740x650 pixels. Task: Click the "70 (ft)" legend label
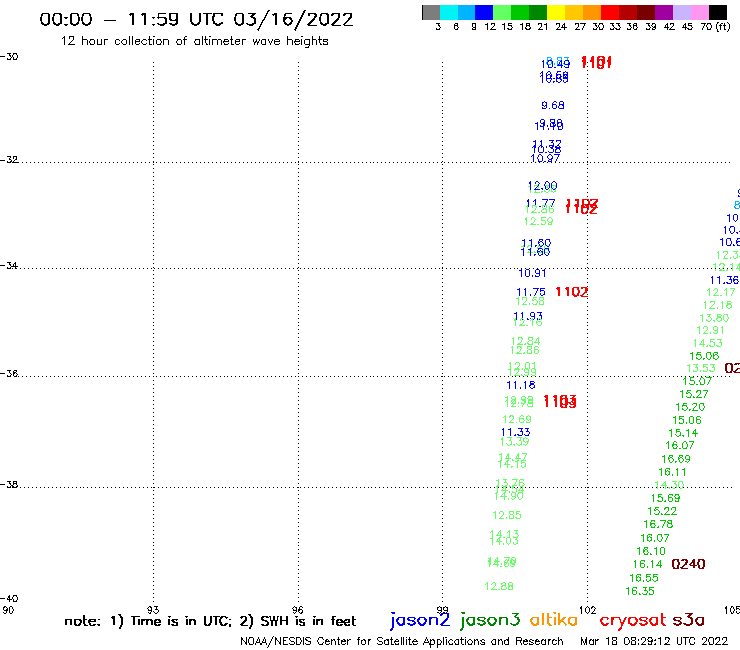(x=715, y=27)
